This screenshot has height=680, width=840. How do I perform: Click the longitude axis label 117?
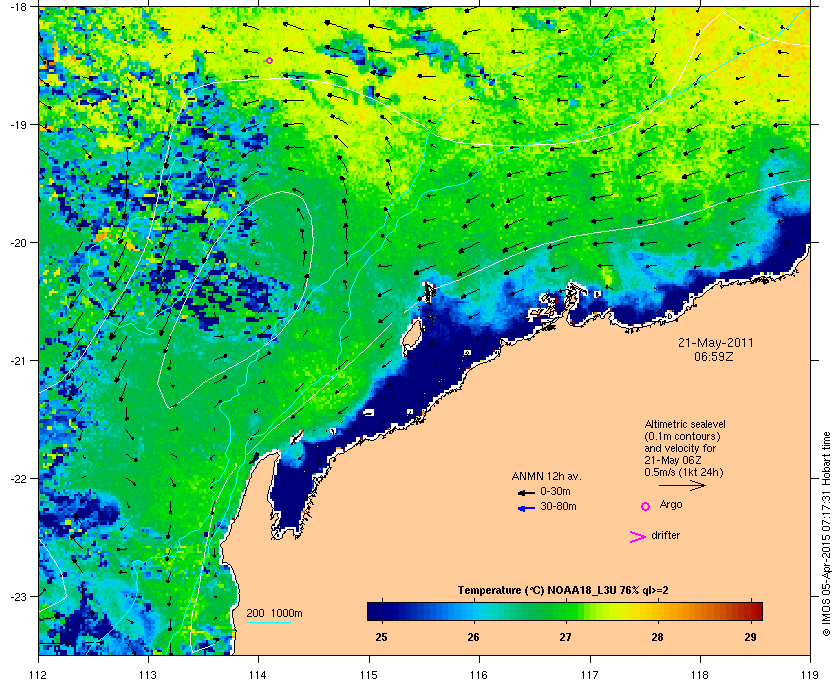(x=590, y=674)
